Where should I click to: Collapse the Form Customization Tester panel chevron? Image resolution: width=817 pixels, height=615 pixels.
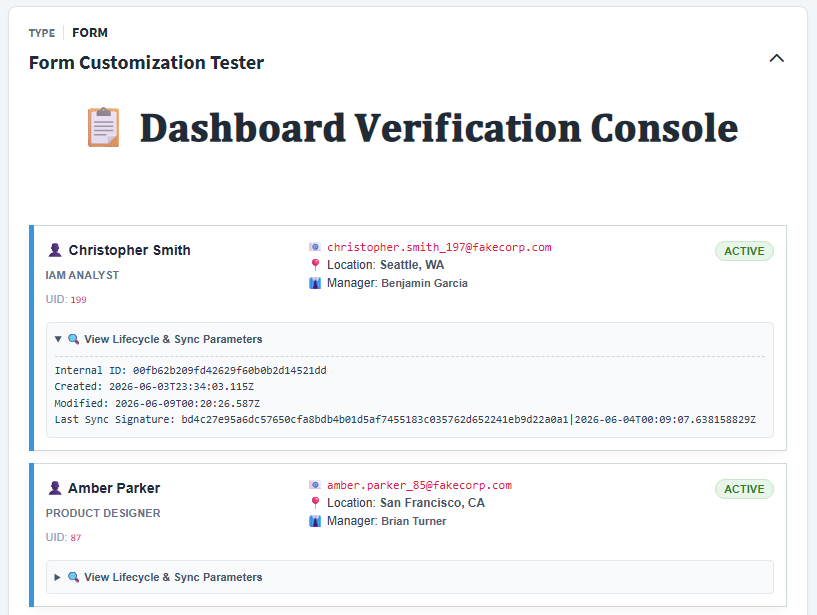[x=776, y=58]
